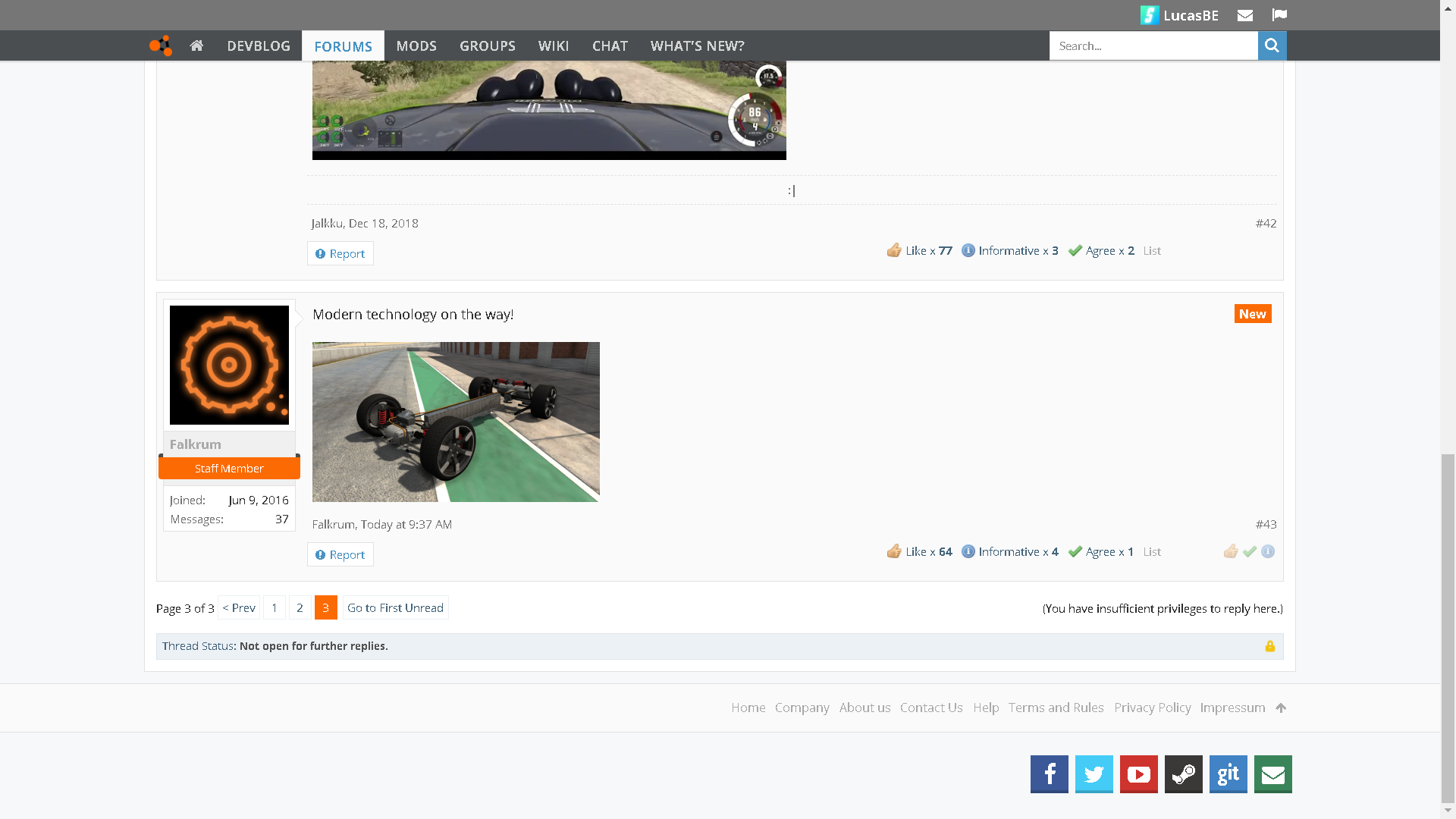
Task: Open inbox envelope icon in top bar
Action: pyautogui.click(x=1244, y=15)
